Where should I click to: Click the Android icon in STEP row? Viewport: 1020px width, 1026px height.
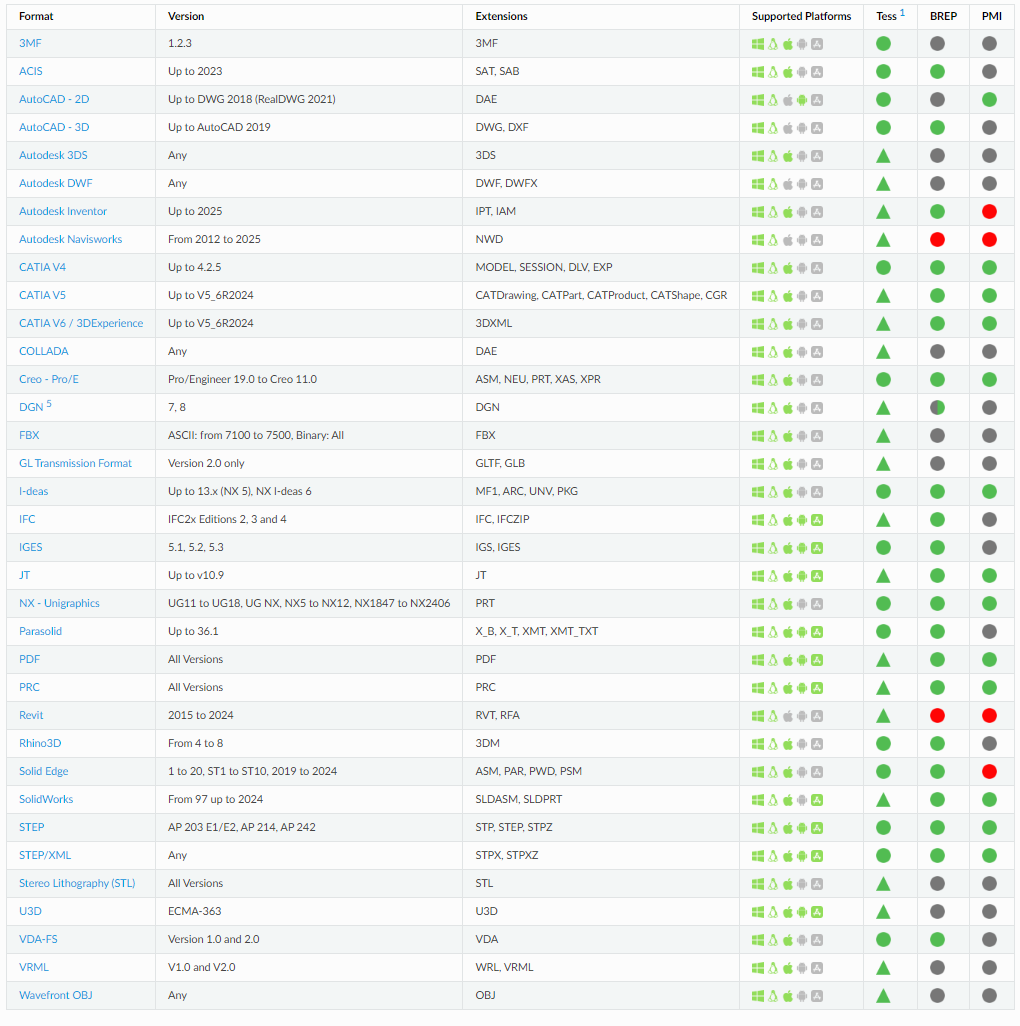802,828
